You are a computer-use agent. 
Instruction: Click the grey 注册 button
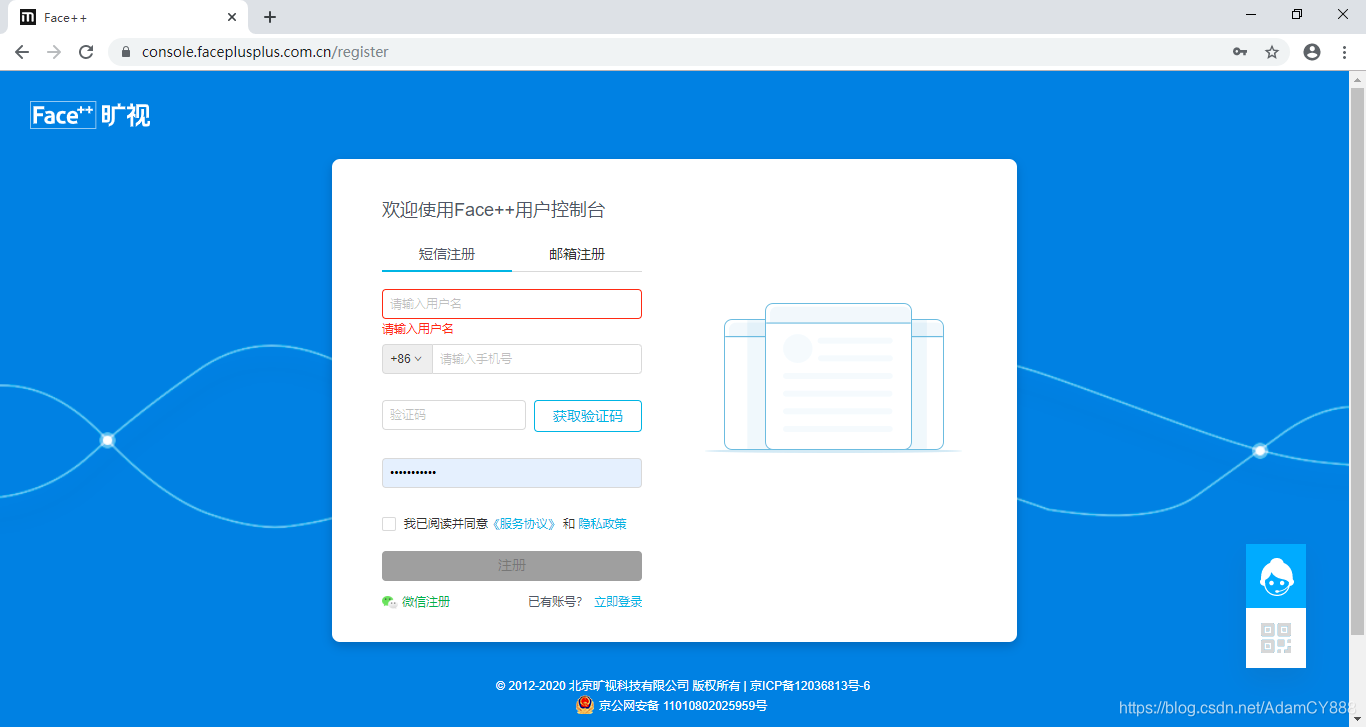[512, 566]
